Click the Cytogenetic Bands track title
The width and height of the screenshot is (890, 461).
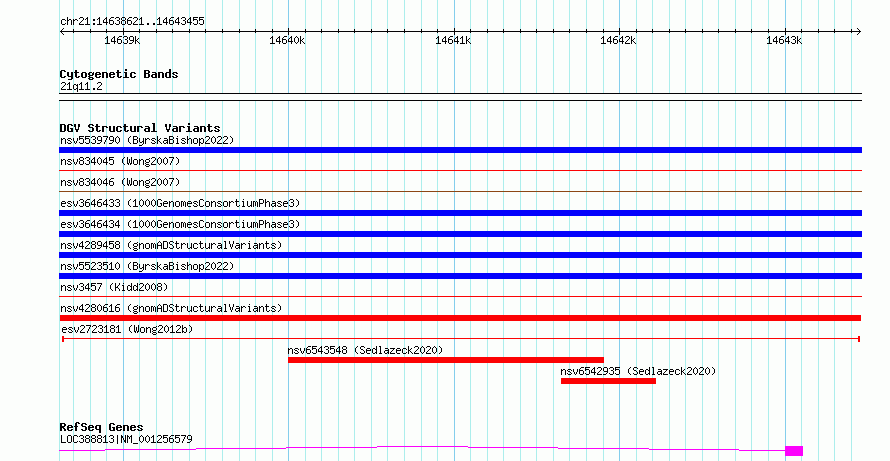coord(119,74)
